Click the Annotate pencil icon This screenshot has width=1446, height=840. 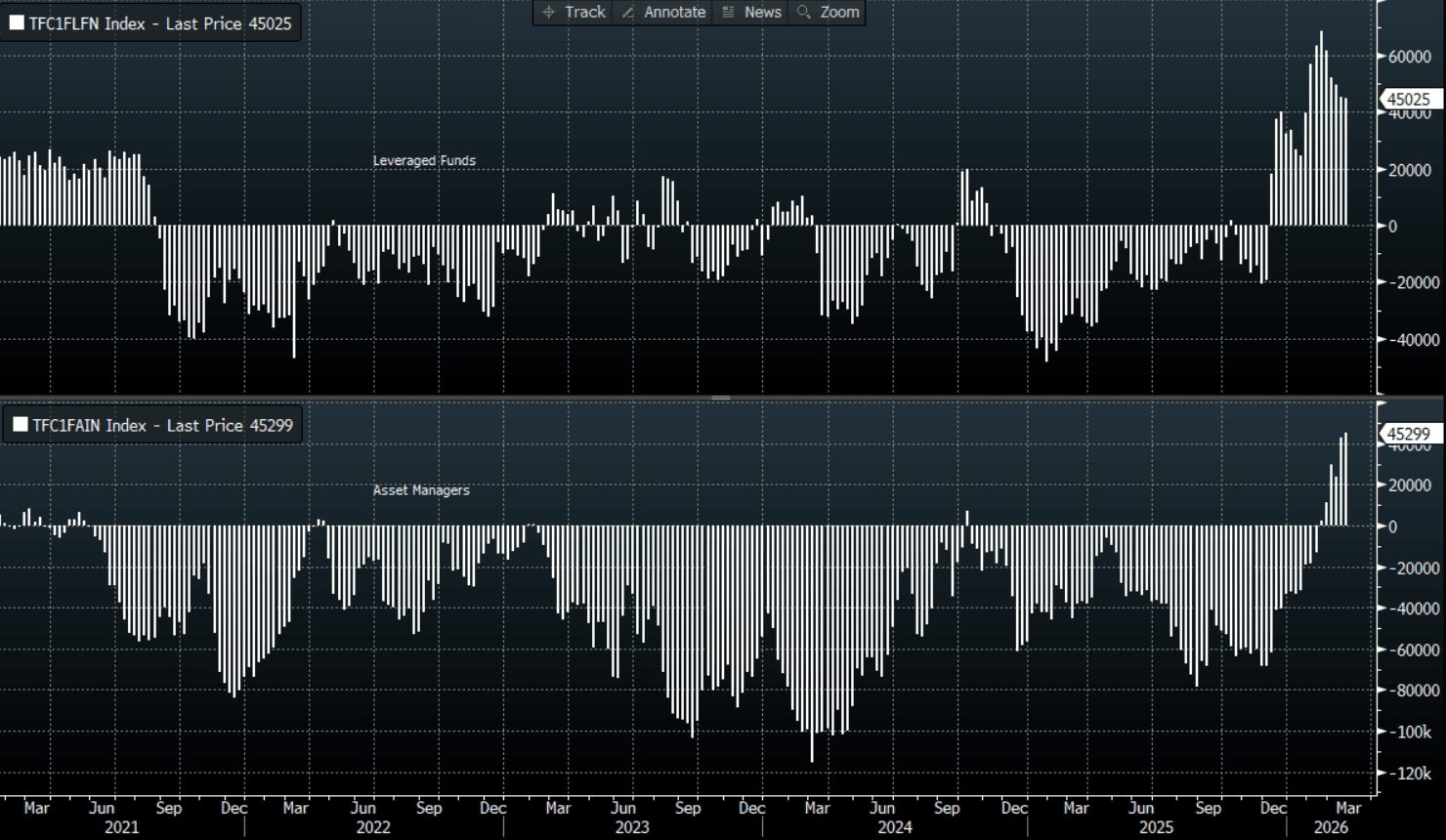point(628,12)
